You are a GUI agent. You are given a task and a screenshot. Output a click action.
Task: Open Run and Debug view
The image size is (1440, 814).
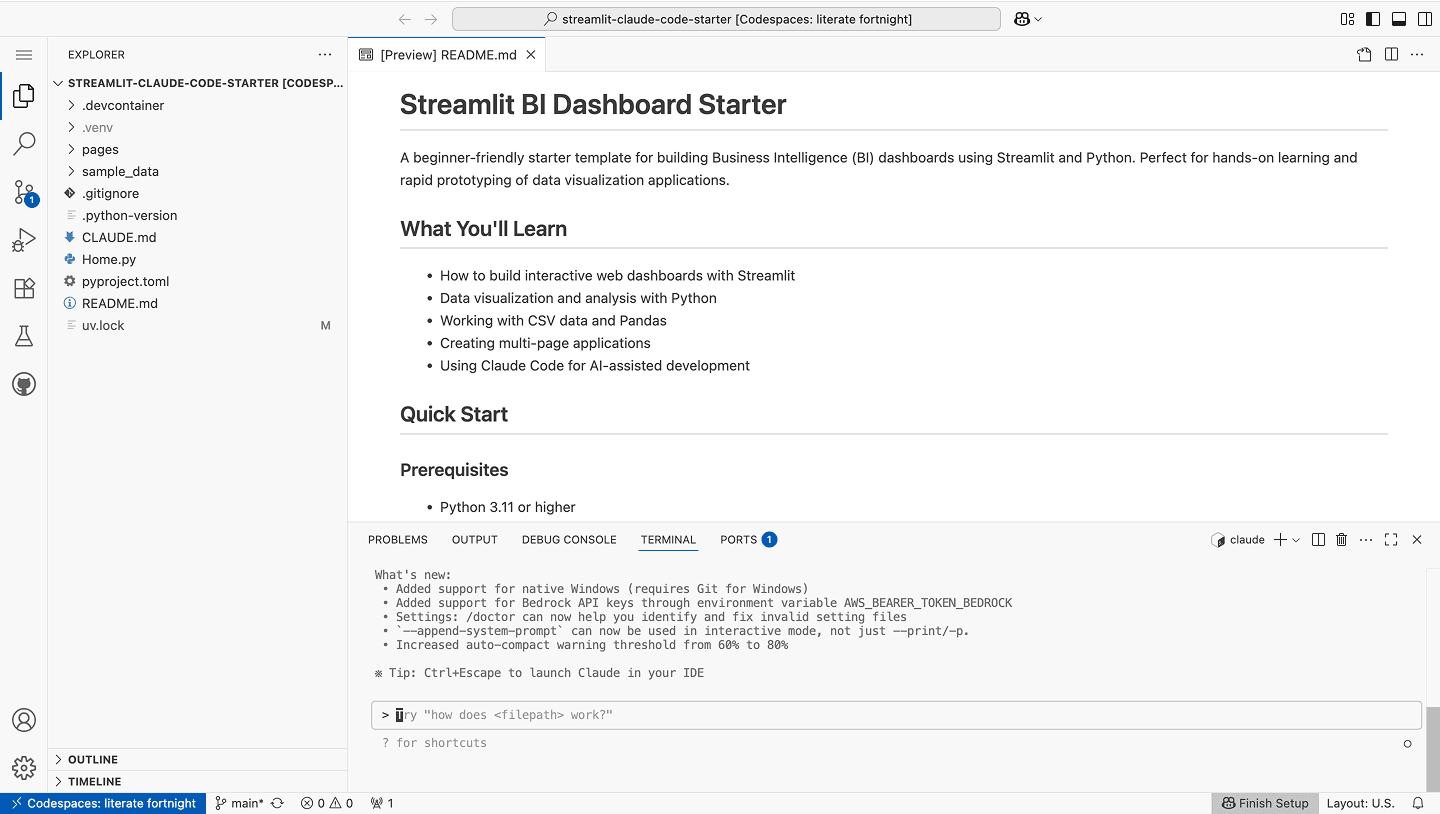tap(24, 240)
